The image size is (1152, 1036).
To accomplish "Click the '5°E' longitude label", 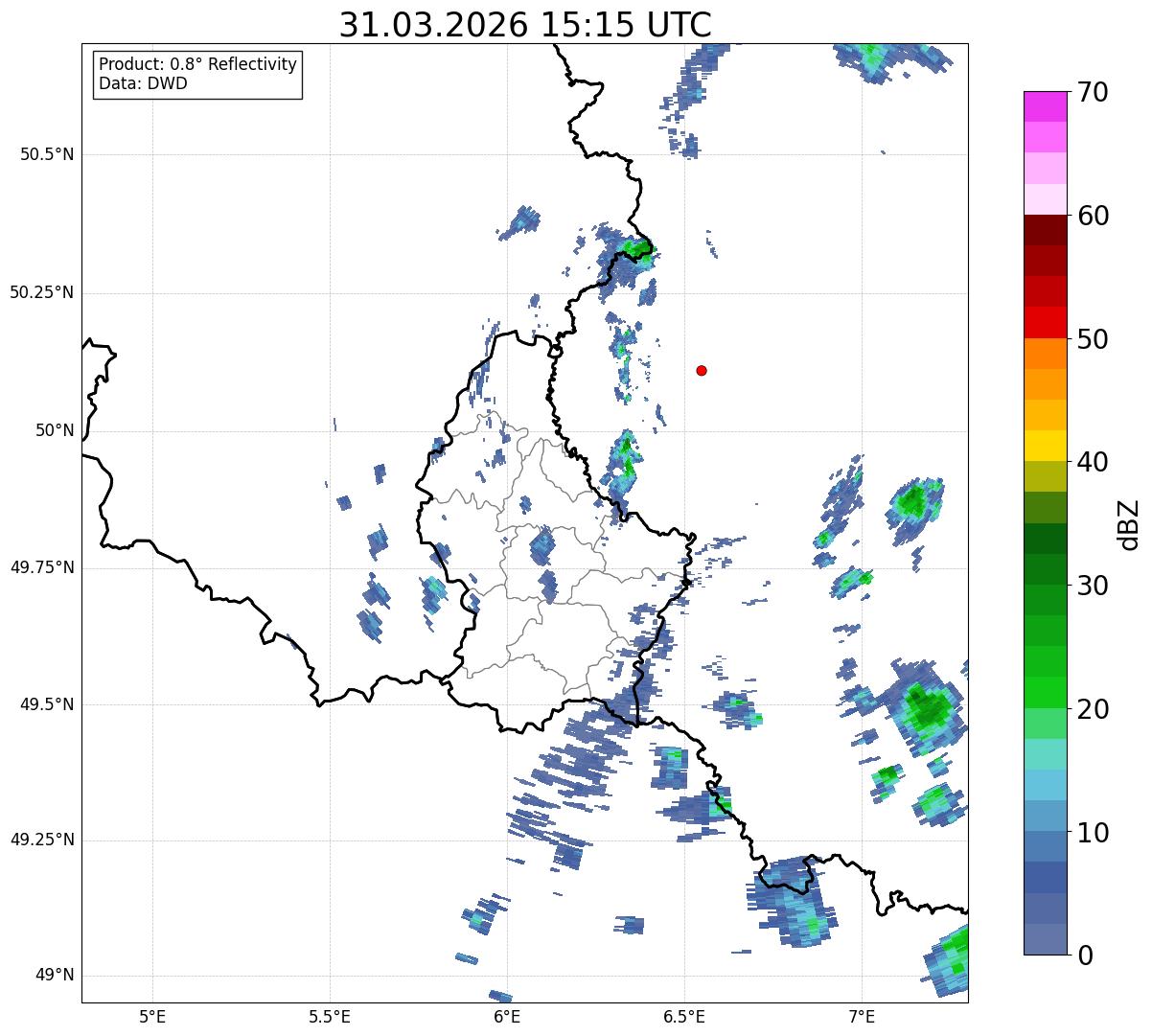I will point(152,1016).
